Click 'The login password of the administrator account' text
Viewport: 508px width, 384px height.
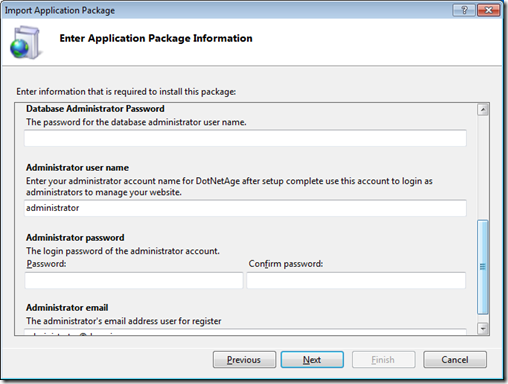coord(123,251)
